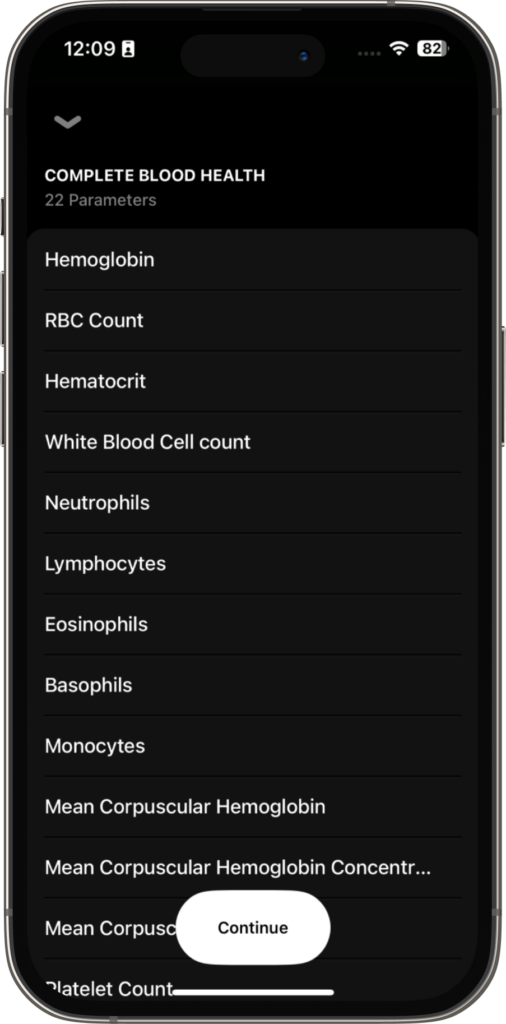Tap Mean Corpuscular Hemoglobin row
Screen dimensions: 506x1024
coord(253,807)
